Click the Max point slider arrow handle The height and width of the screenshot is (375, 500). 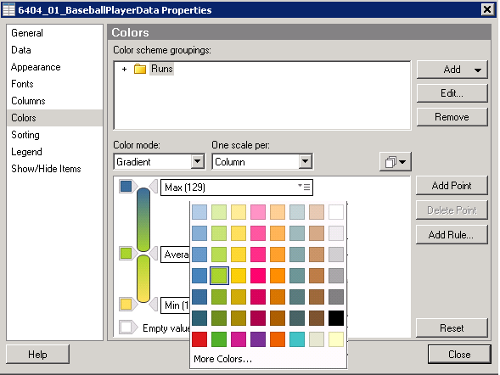154,186
